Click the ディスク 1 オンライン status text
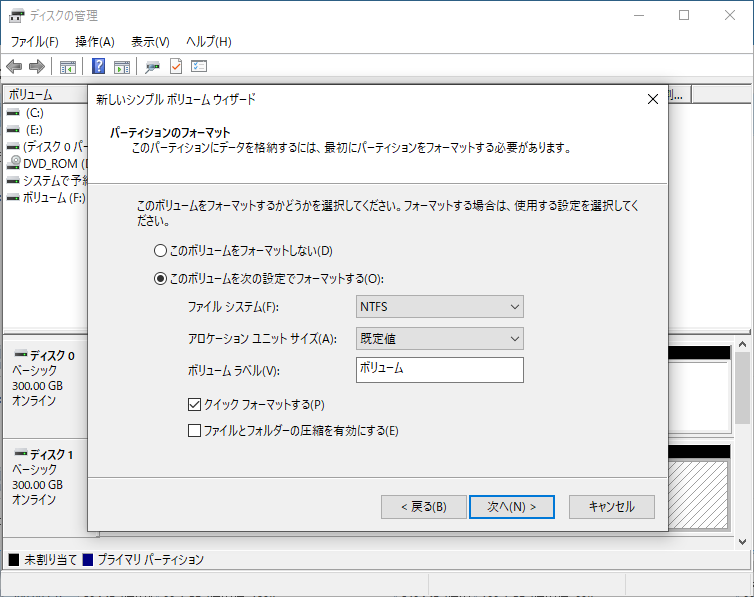Viewport: 754px width, 597px height. (x=34, y=500)
